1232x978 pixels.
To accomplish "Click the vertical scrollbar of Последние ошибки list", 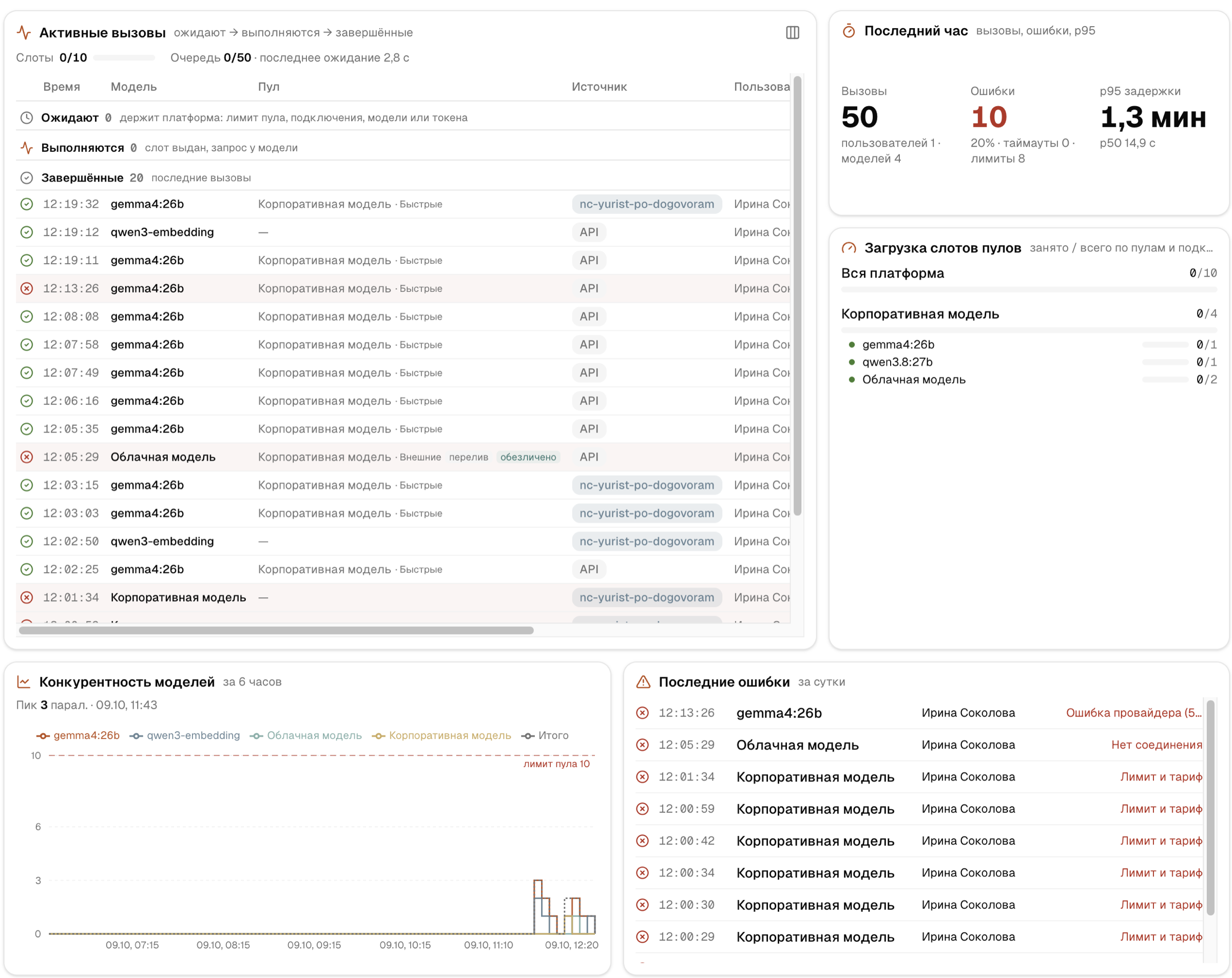I will tap(1210, 808).
